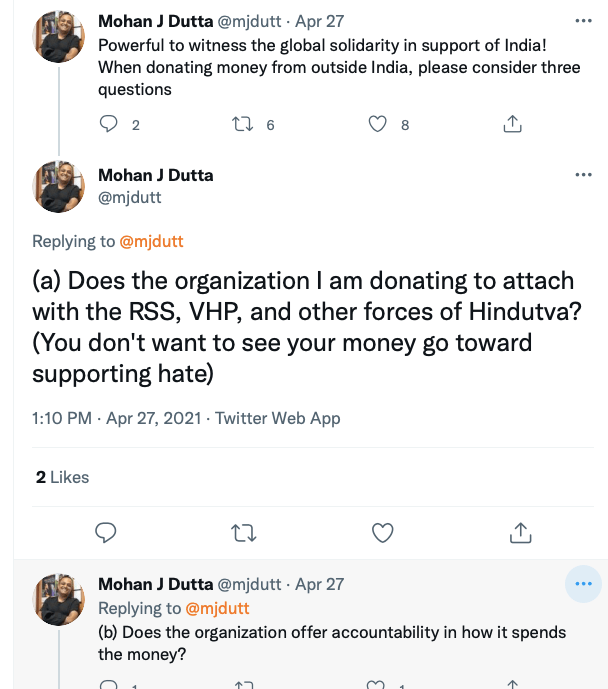Open Mohan J Dutta name on main tweet
The width and height of the screenshot is (608, 689).
(155, 175)
